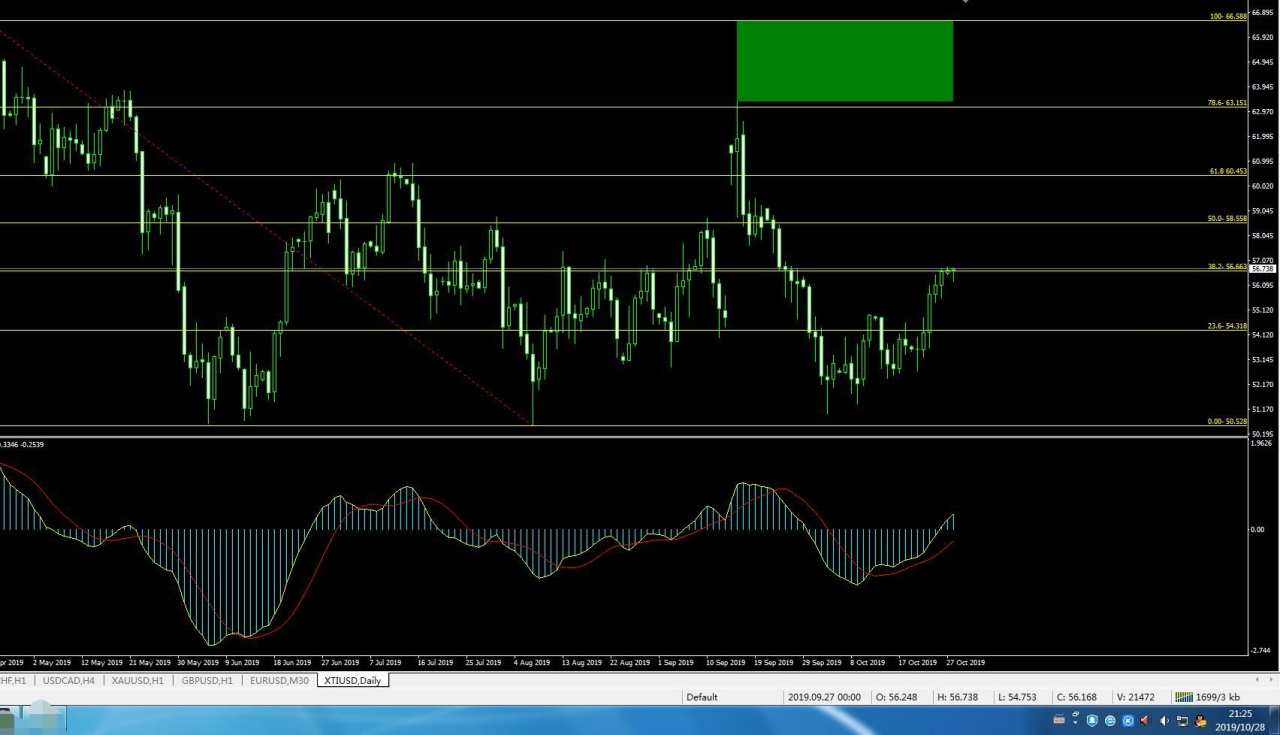The image size is (1280, 735).
Task: Click the 61.8 Fibonacci level label
Action: [x=1228, y=171]
